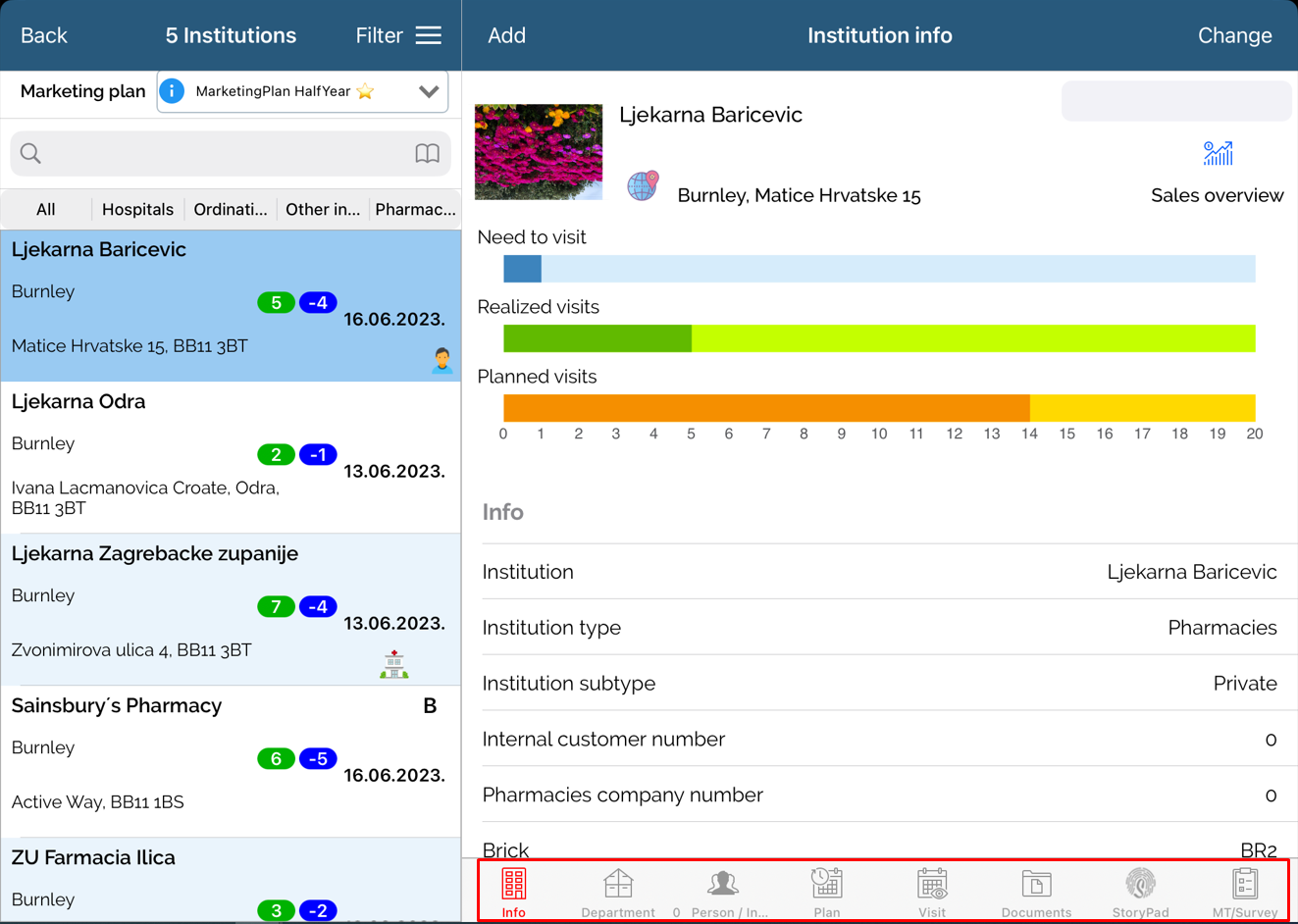
Task: Switch to the Other institutions tab
Action: click(x=322, y=209)
